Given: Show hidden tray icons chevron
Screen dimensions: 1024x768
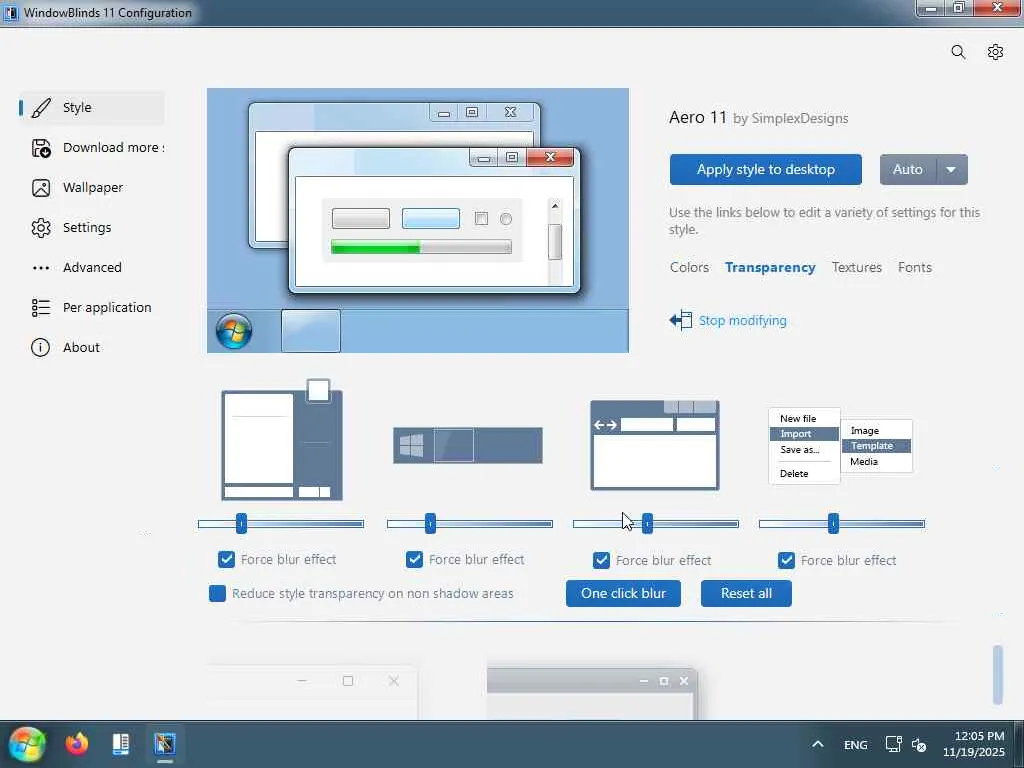Looking at the screenshot, I should coord(818,744).
